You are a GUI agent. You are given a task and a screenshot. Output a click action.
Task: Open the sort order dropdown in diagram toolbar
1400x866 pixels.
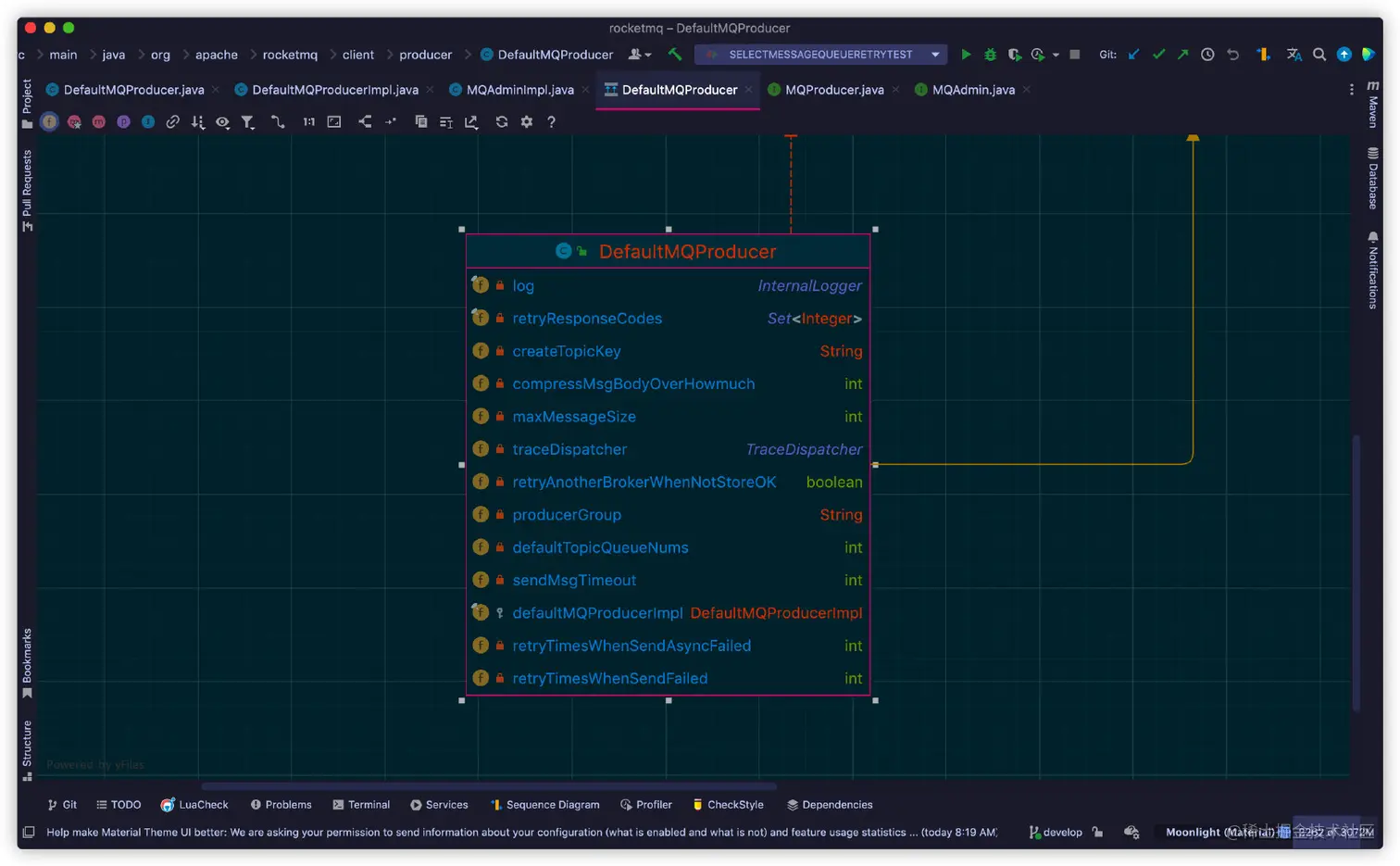197,122
